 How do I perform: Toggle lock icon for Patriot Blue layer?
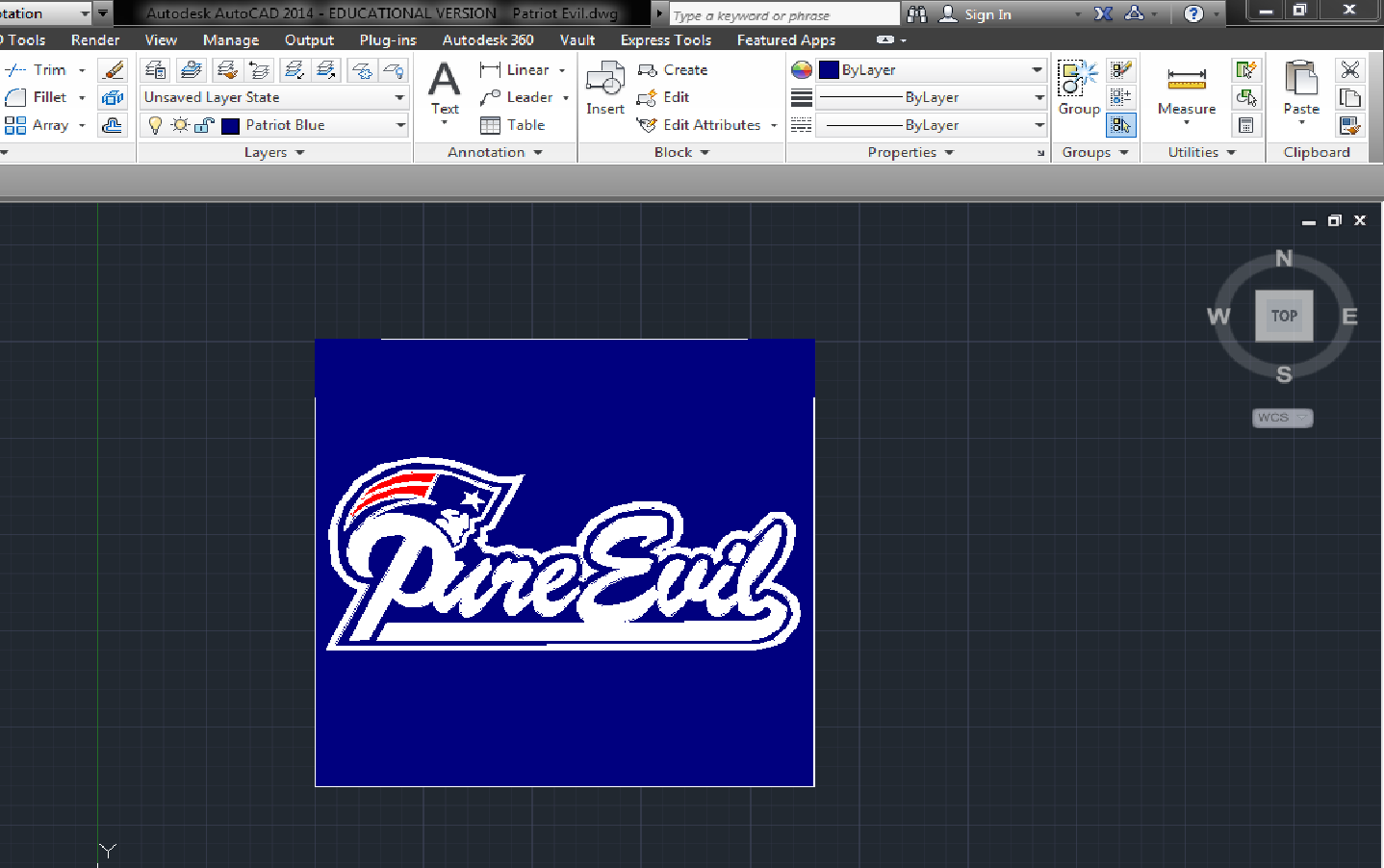coord(204,125)
